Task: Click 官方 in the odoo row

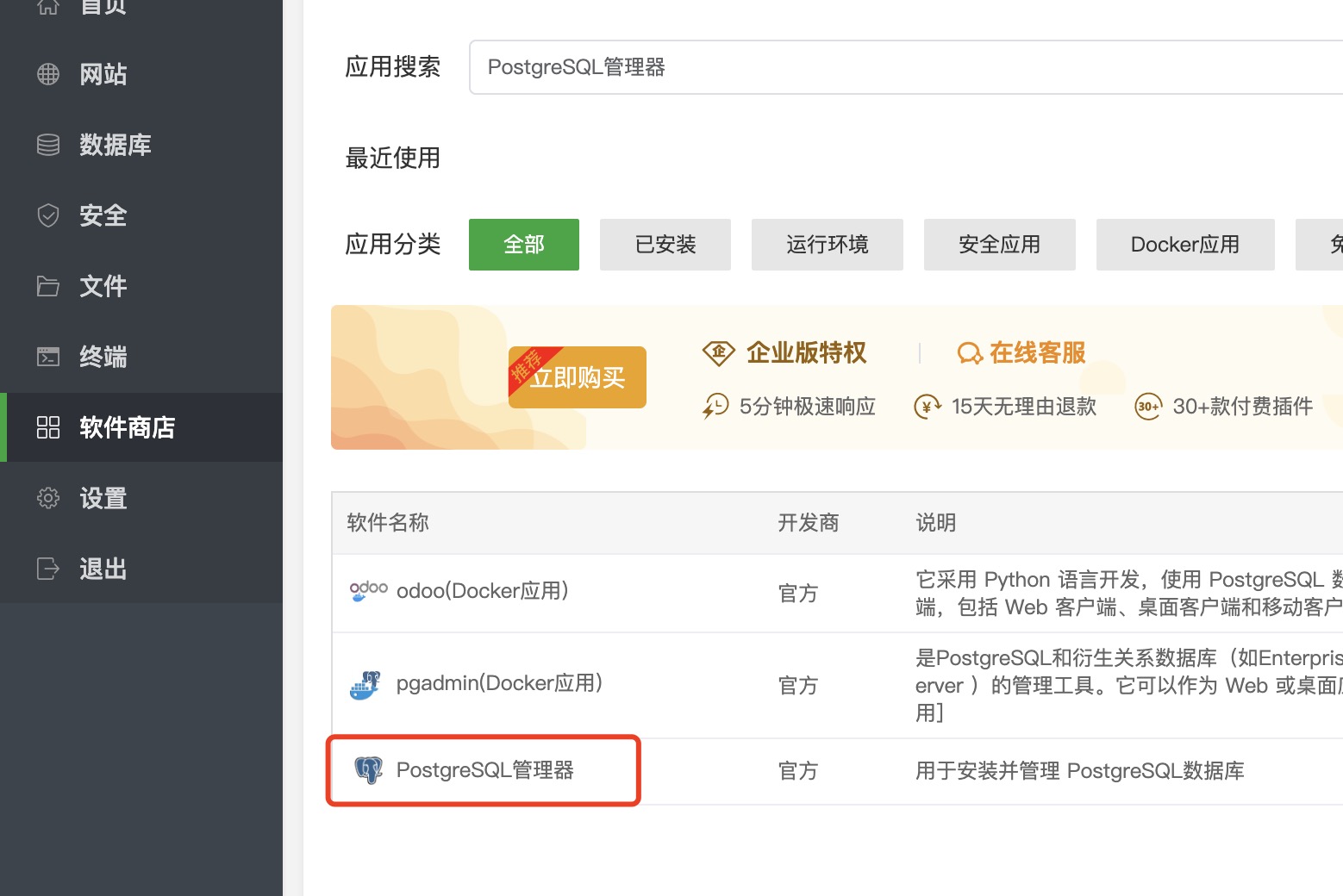Action: [798, 594]
